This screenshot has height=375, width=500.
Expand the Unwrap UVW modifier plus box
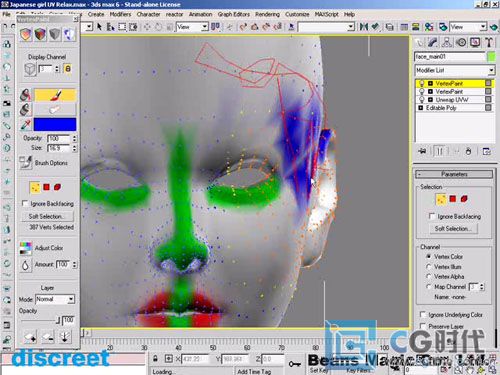tap(430, 100)
